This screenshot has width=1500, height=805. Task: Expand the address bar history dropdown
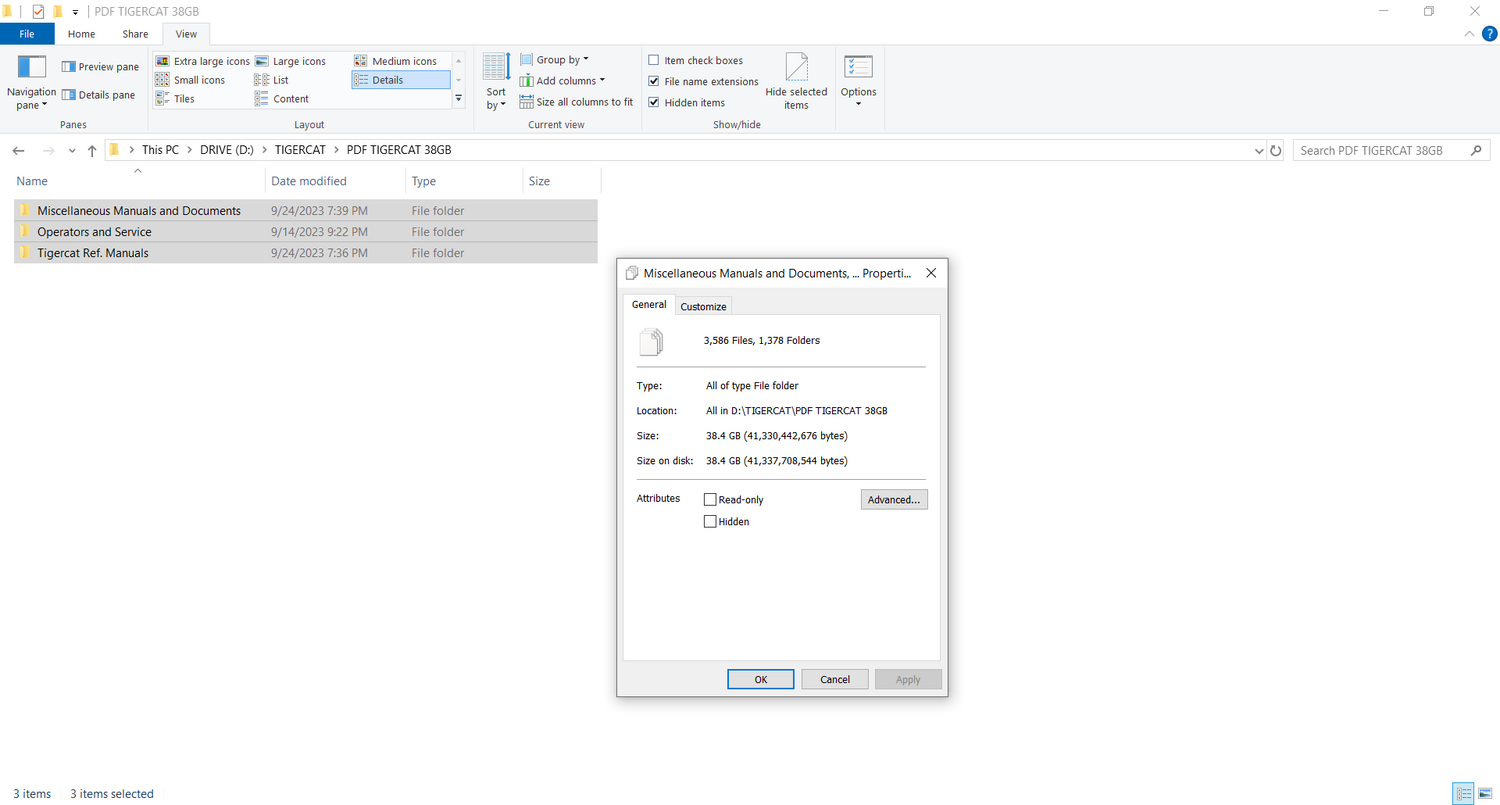click(x=1259, y=150)
